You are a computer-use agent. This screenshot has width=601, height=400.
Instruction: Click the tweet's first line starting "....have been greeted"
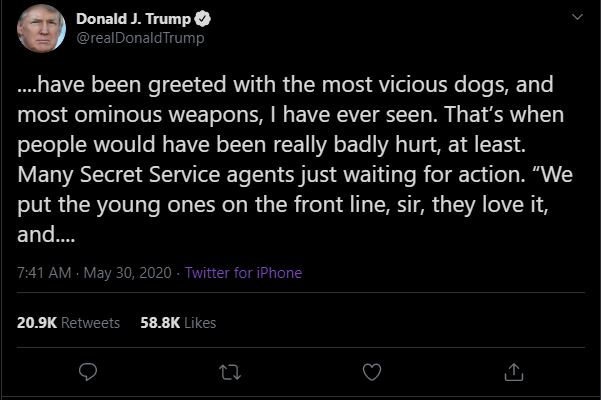point(285,85)
